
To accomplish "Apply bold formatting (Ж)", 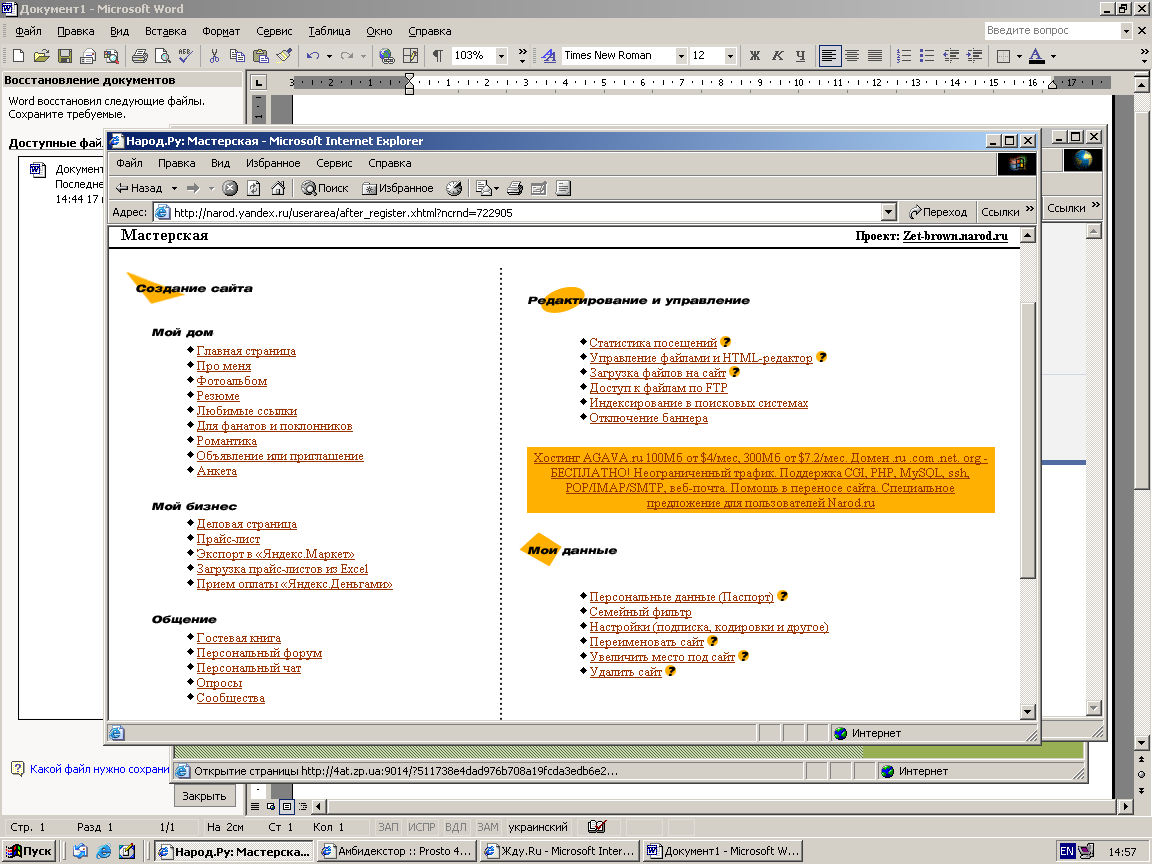I will tap(755, 55).
